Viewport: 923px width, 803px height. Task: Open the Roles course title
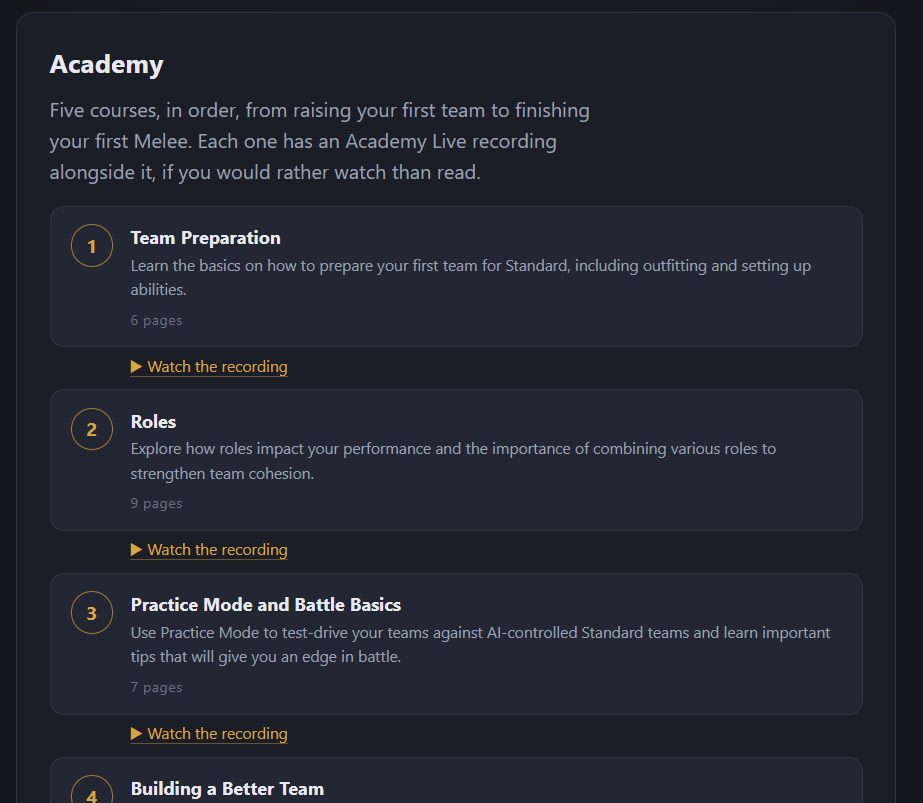[153, 422]
